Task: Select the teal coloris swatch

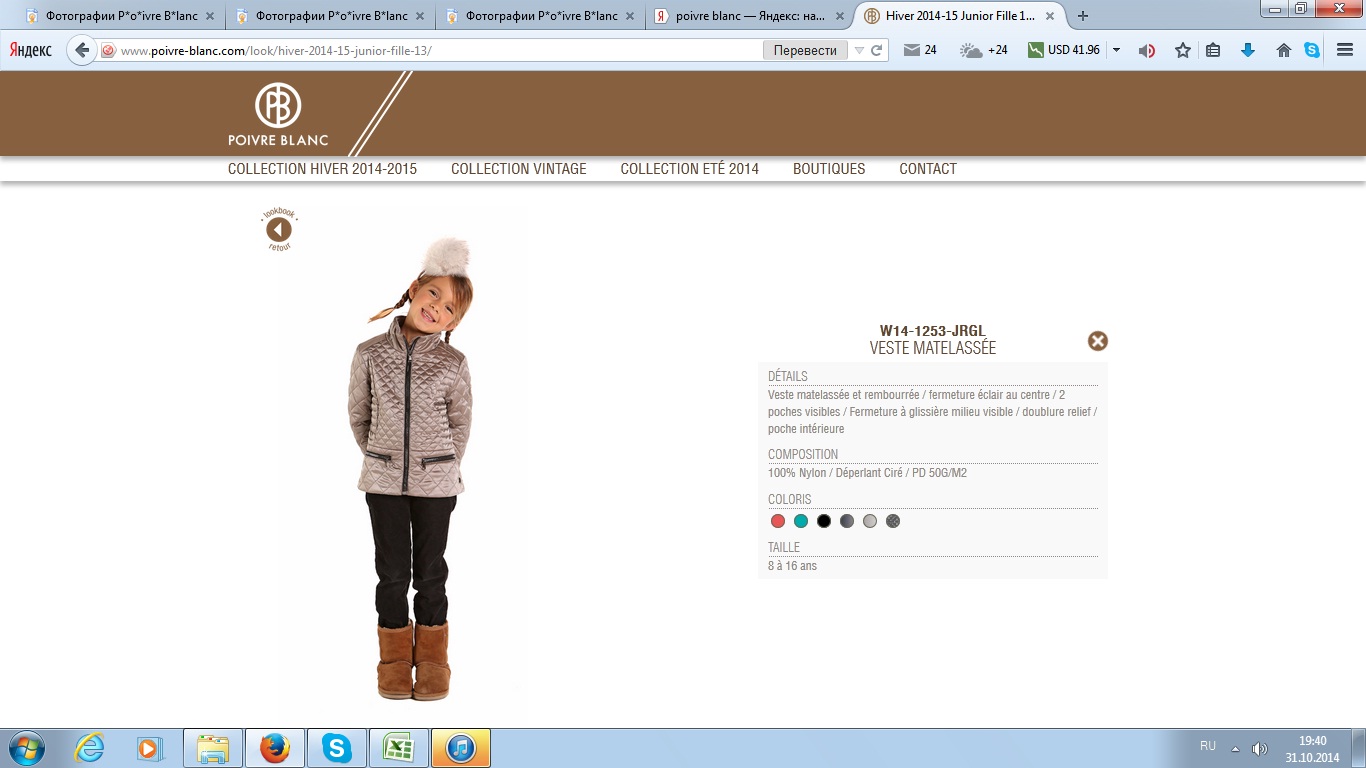Action: coord(801,521)
